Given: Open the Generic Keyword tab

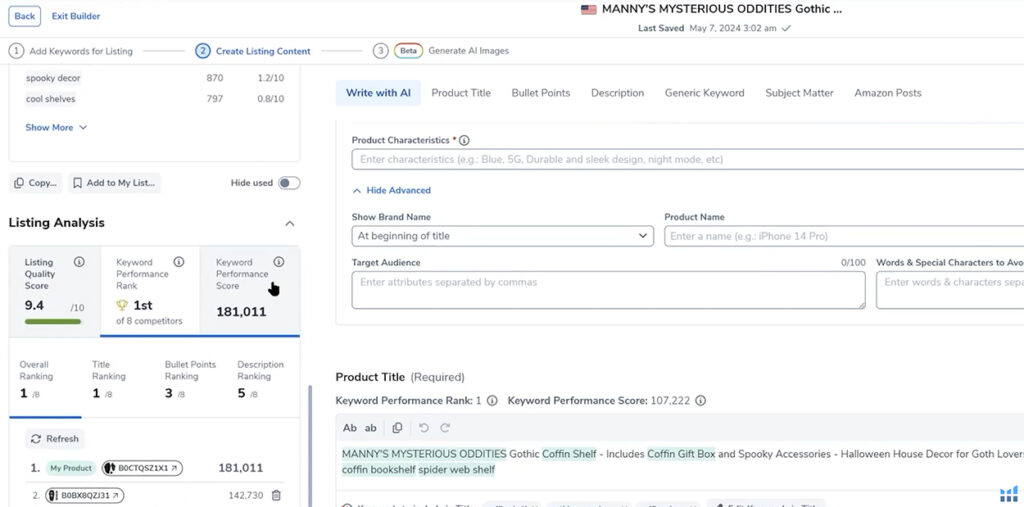Looking at the screenshot, I should 705,93.
